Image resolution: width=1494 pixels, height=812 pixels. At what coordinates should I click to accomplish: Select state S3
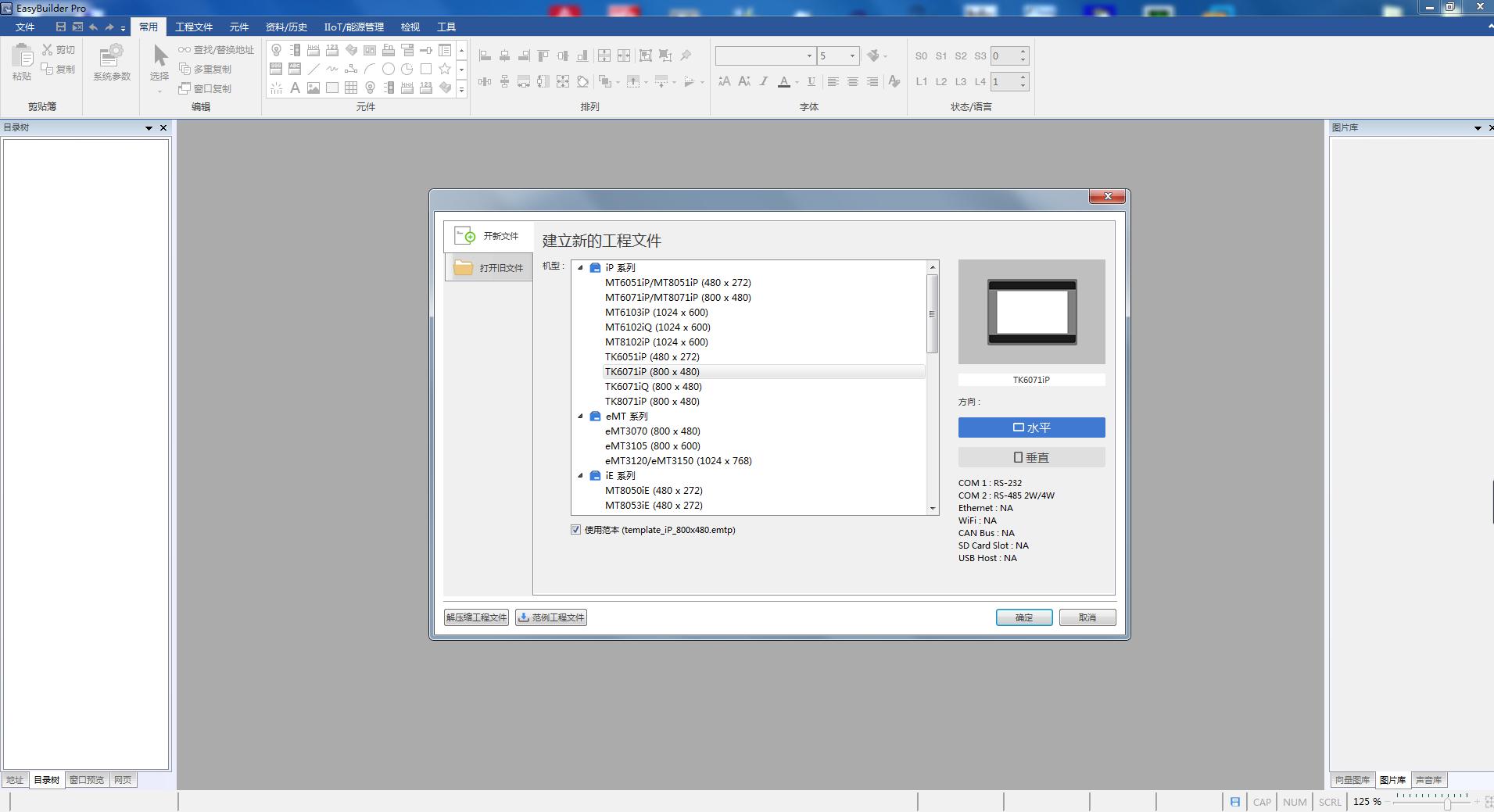tap(980, 56)
